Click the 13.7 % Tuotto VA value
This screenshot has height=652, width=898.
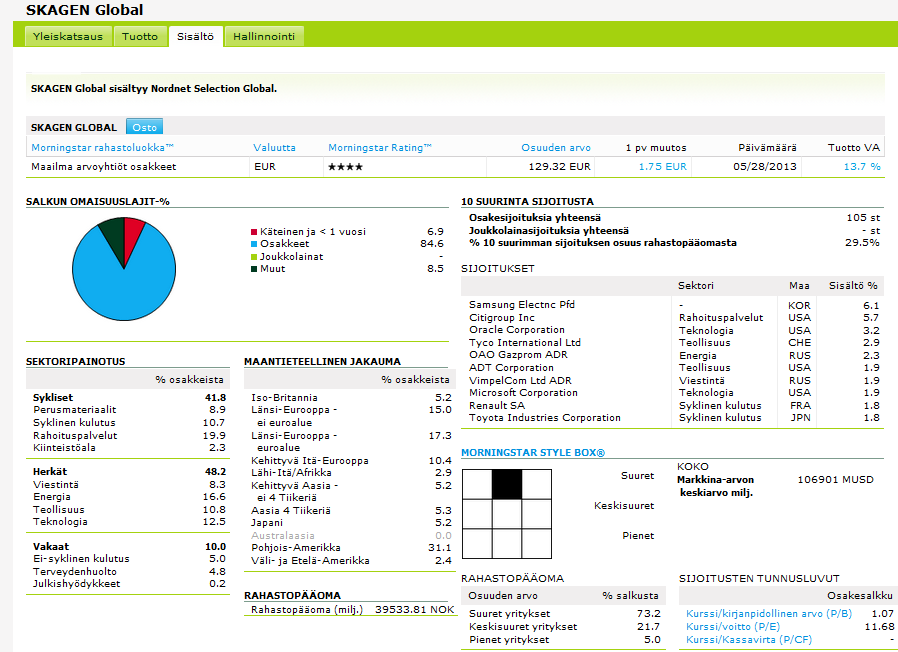tap(862, 167)
